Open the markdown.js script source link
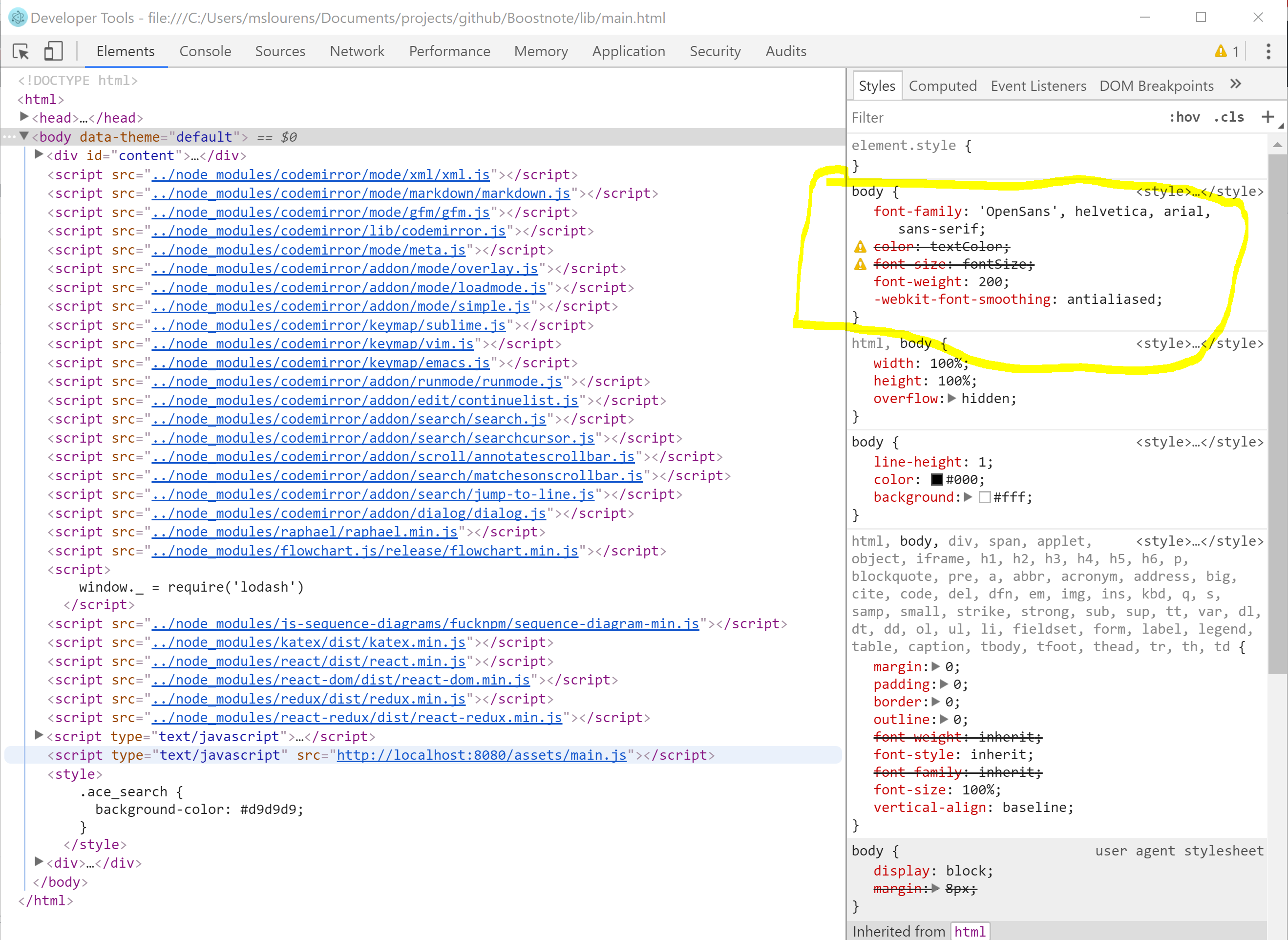This screenshot has width=1288, height=940. click(x=361, y=193)
